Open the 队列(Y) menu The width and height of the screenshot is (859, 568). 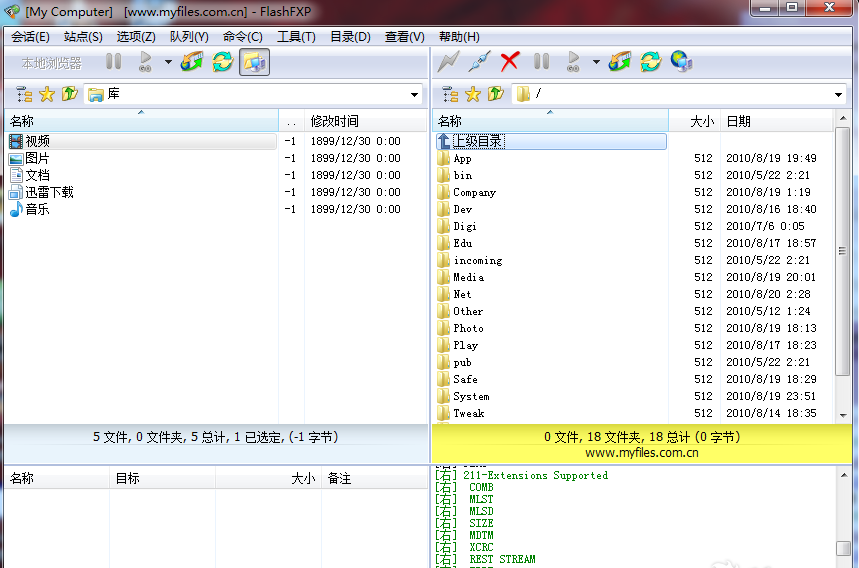click(x=189, y=37)
